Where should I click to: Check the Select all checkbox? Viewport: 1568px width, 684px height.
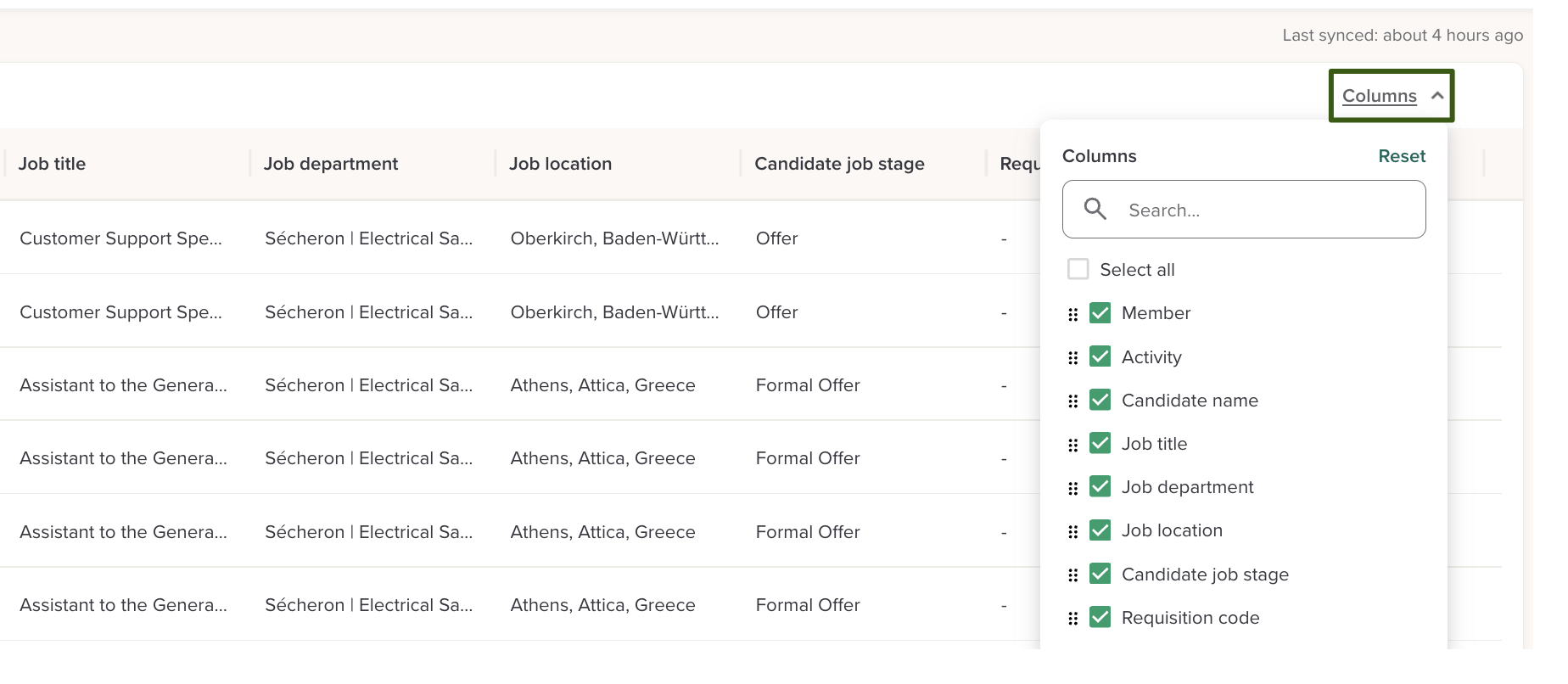(1078, 269)
